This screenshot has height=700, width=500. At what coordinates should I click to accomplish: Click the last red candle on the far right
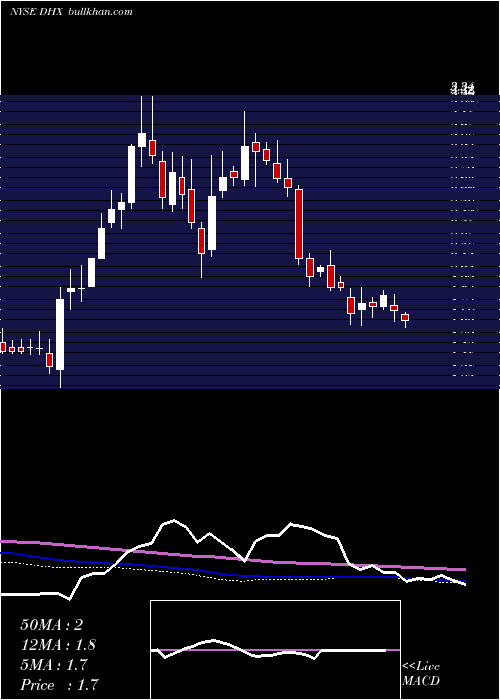pos(405,317)
